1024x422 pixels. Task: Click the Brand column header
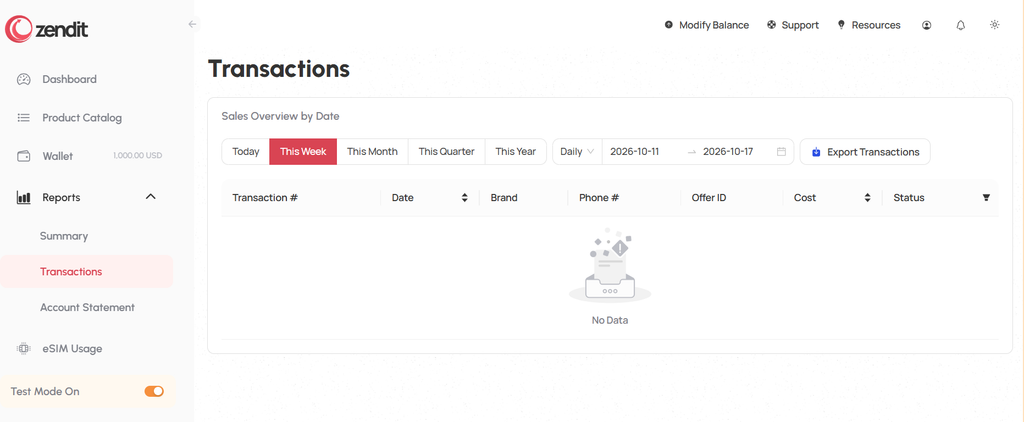click(504, 198)
